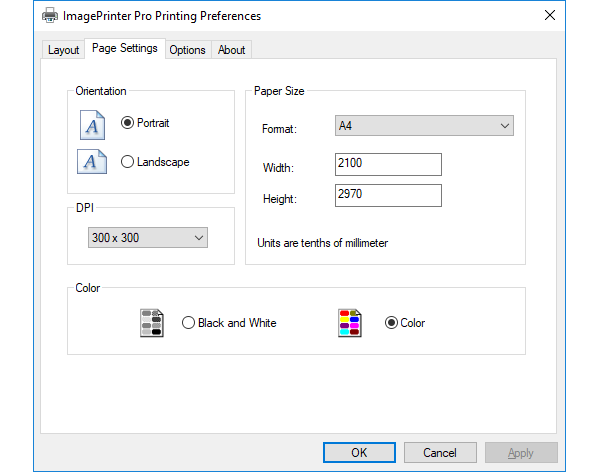Click the color print icon
Image resolution: width=600 pixels, height=472 pixels.
pos(349,323)
